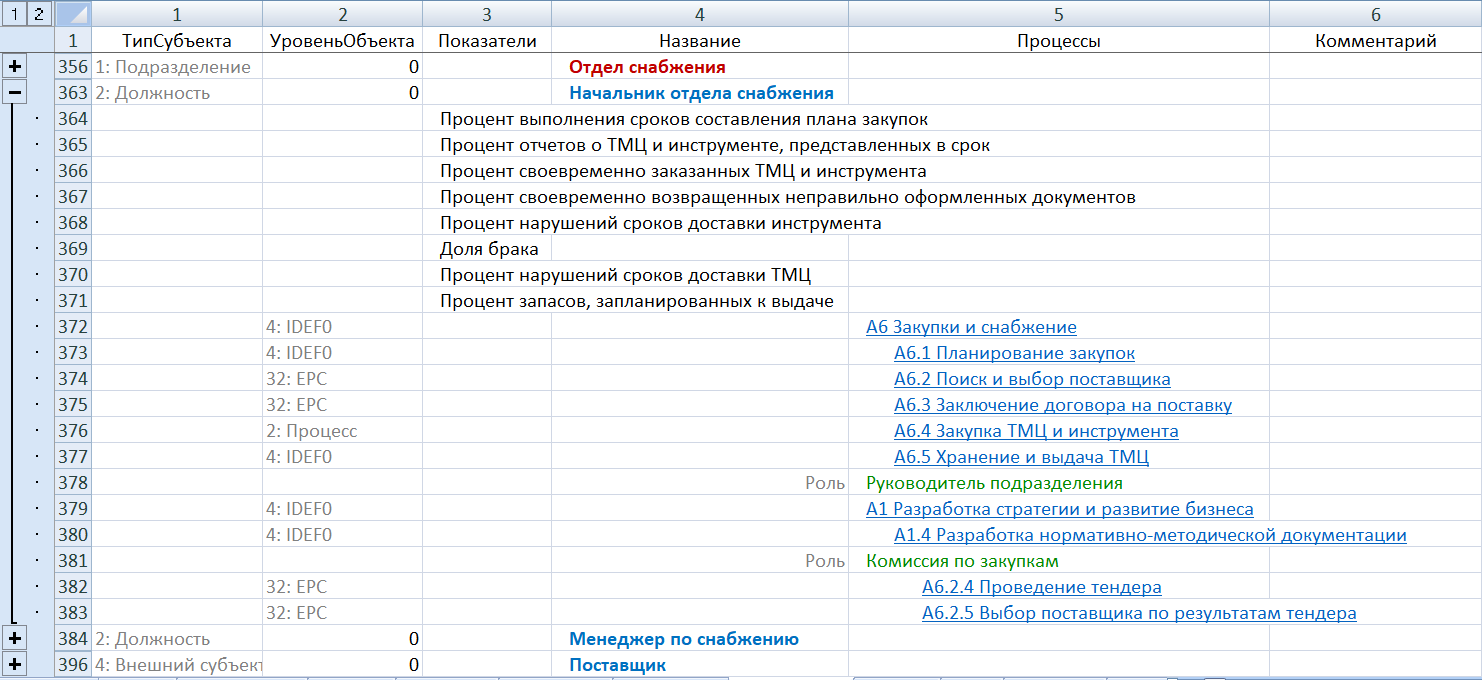Viewport: 1482px width, 680px height.
Task: Click the select-all corner triangle
Action: click(72, 14)
